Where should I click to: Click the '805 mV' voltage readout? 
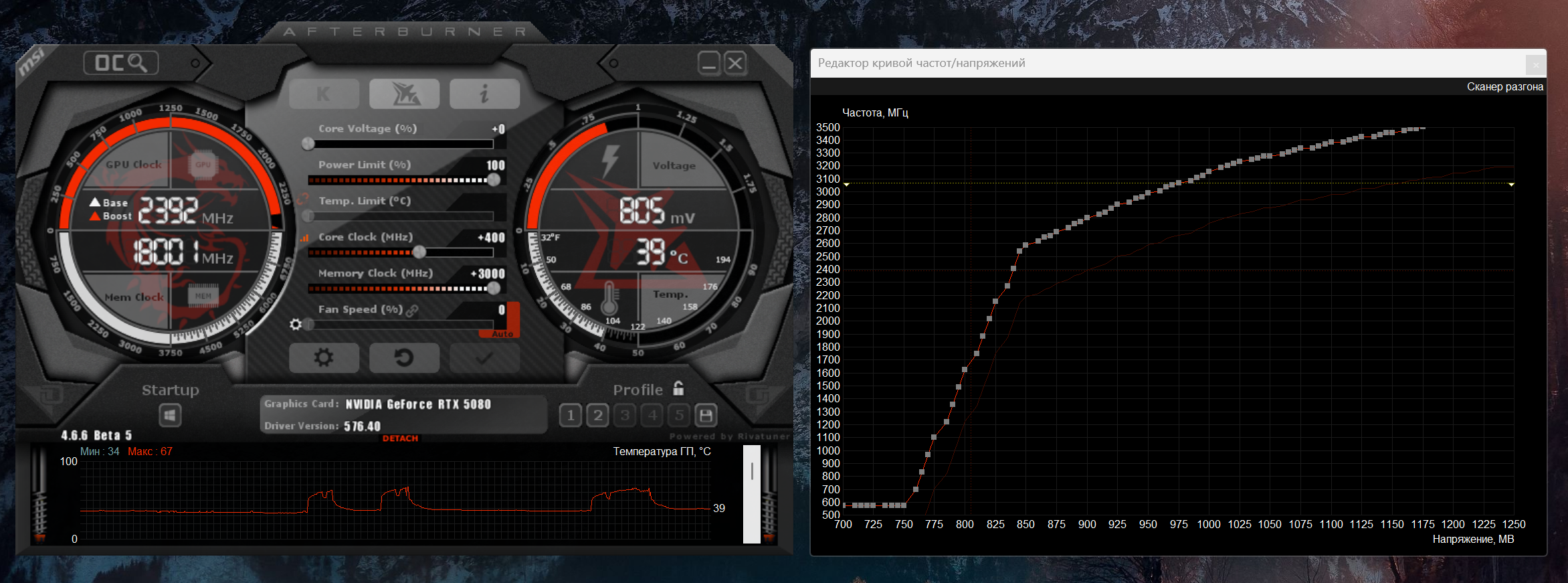(x=657, y=211)
